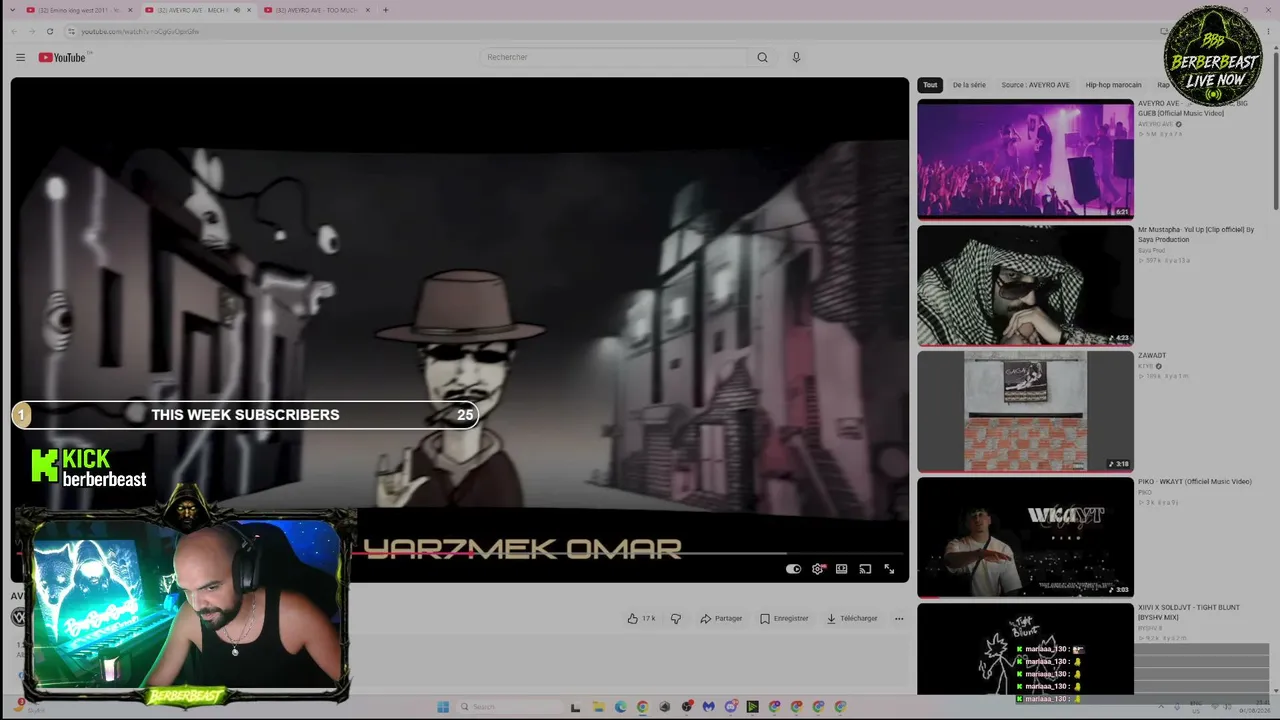Open the 'ZAWADT' video title

[1152, 355]
